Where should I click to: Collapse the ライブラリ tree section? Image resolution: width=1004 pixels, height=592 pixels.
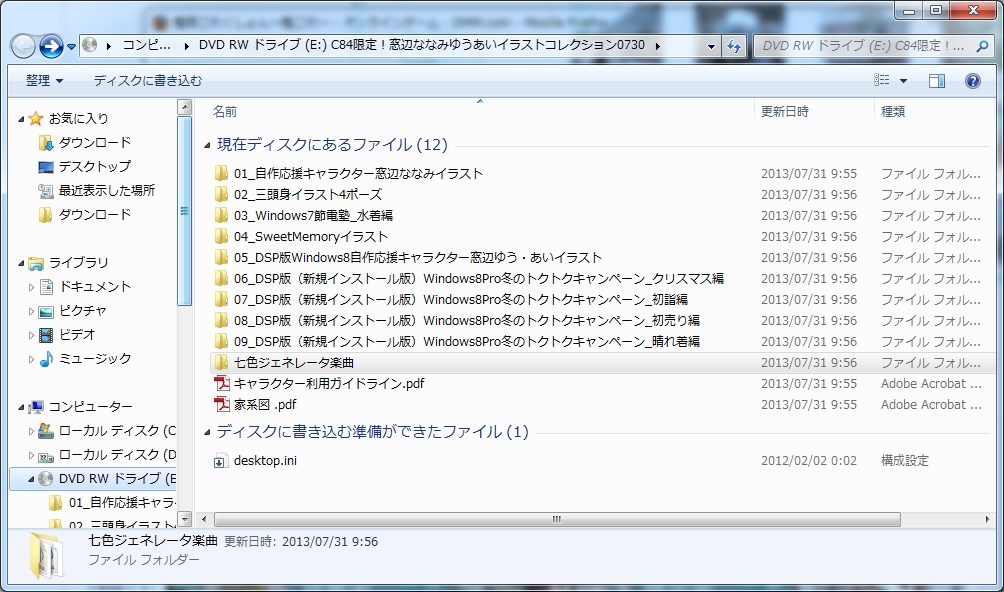21,263
